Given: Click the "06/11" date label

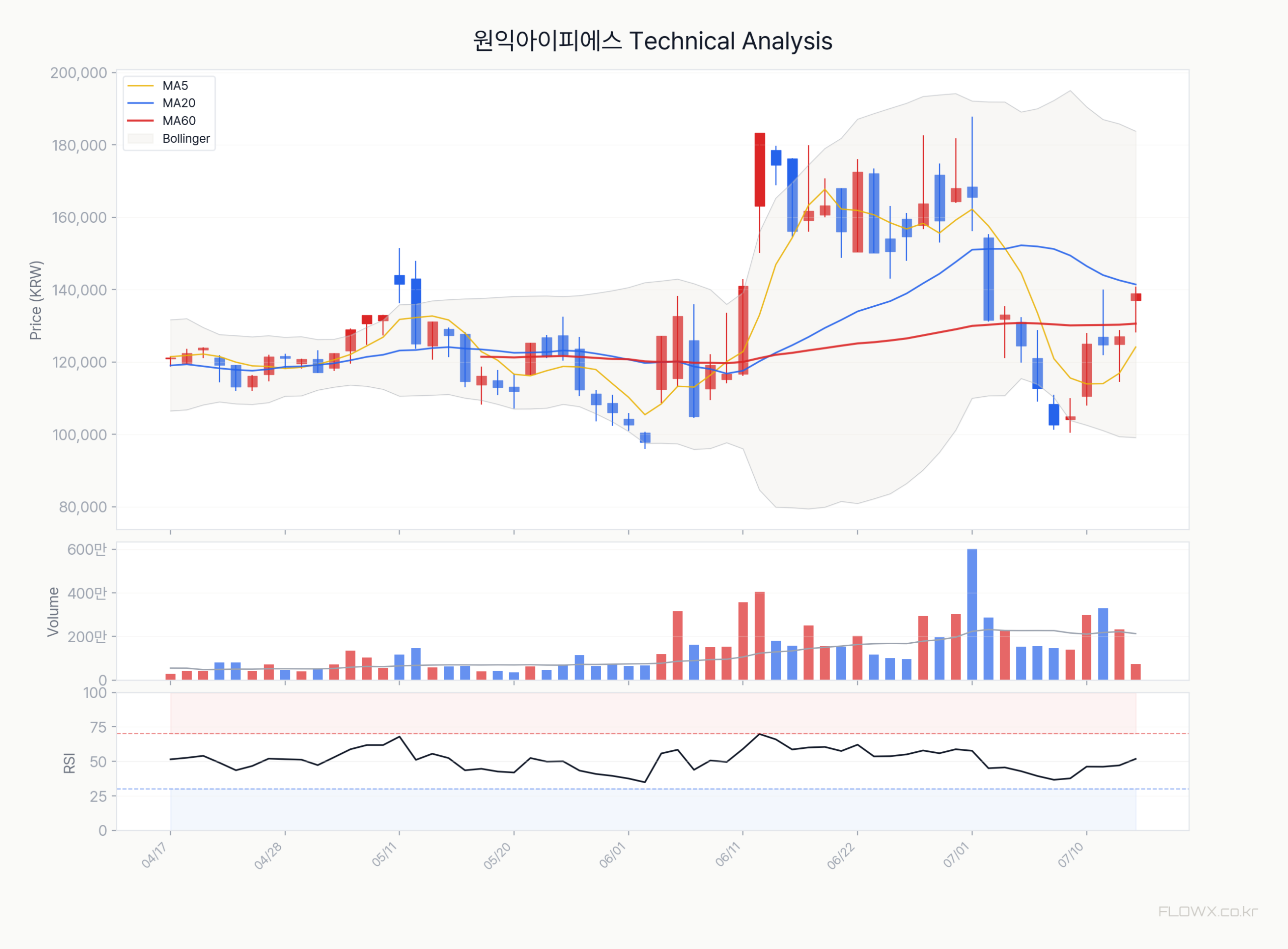Looking at the screenshot, I should 728,855.
